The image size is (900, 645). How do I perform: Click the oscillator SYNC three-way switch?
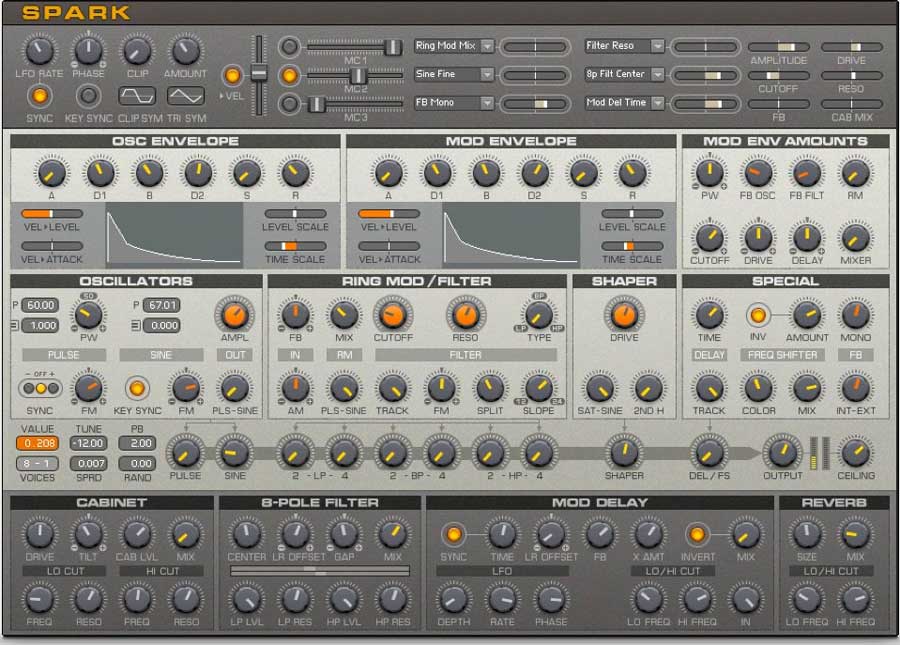pyautogui.click(x=40, y=388)
